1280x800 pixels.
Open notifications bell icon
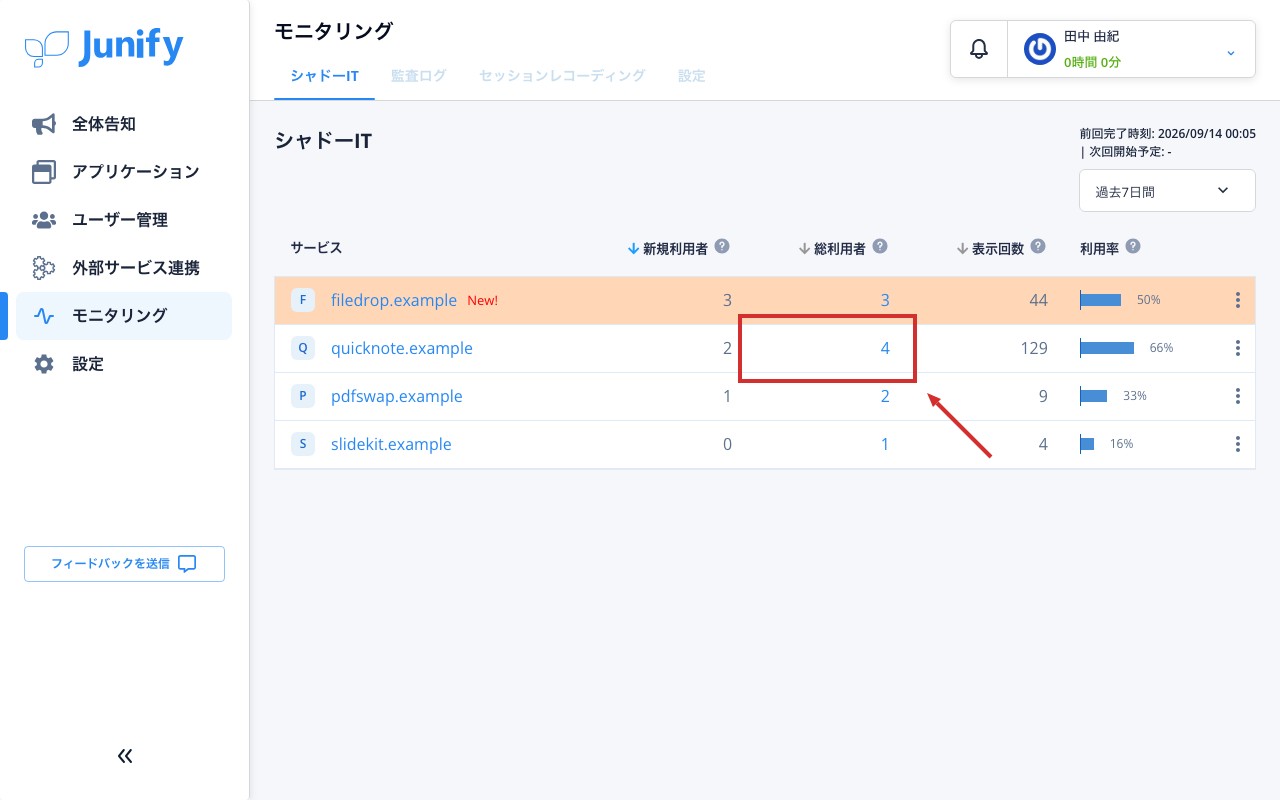point(979,48)
